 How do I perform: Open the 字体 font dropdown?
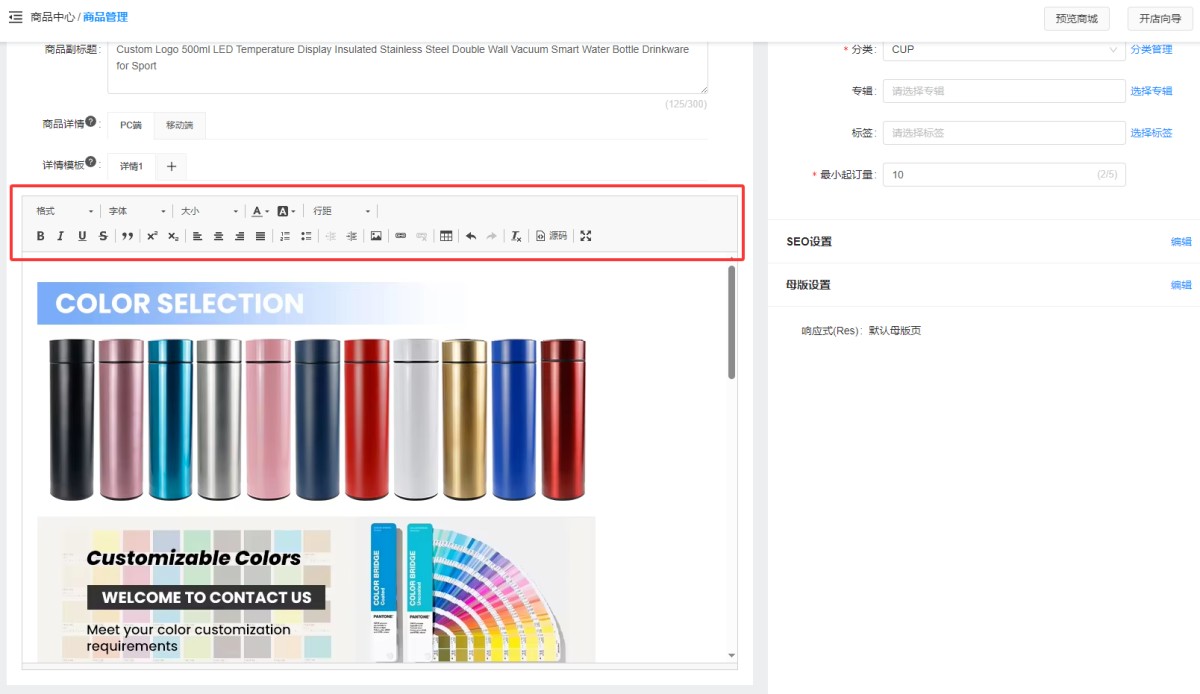tap(137, 211)
